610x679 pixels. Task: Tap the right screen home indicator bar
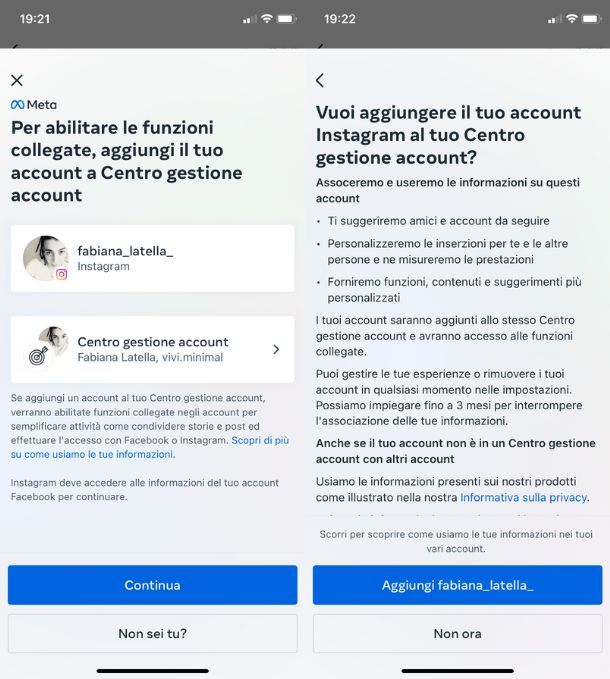pos(457,671)
